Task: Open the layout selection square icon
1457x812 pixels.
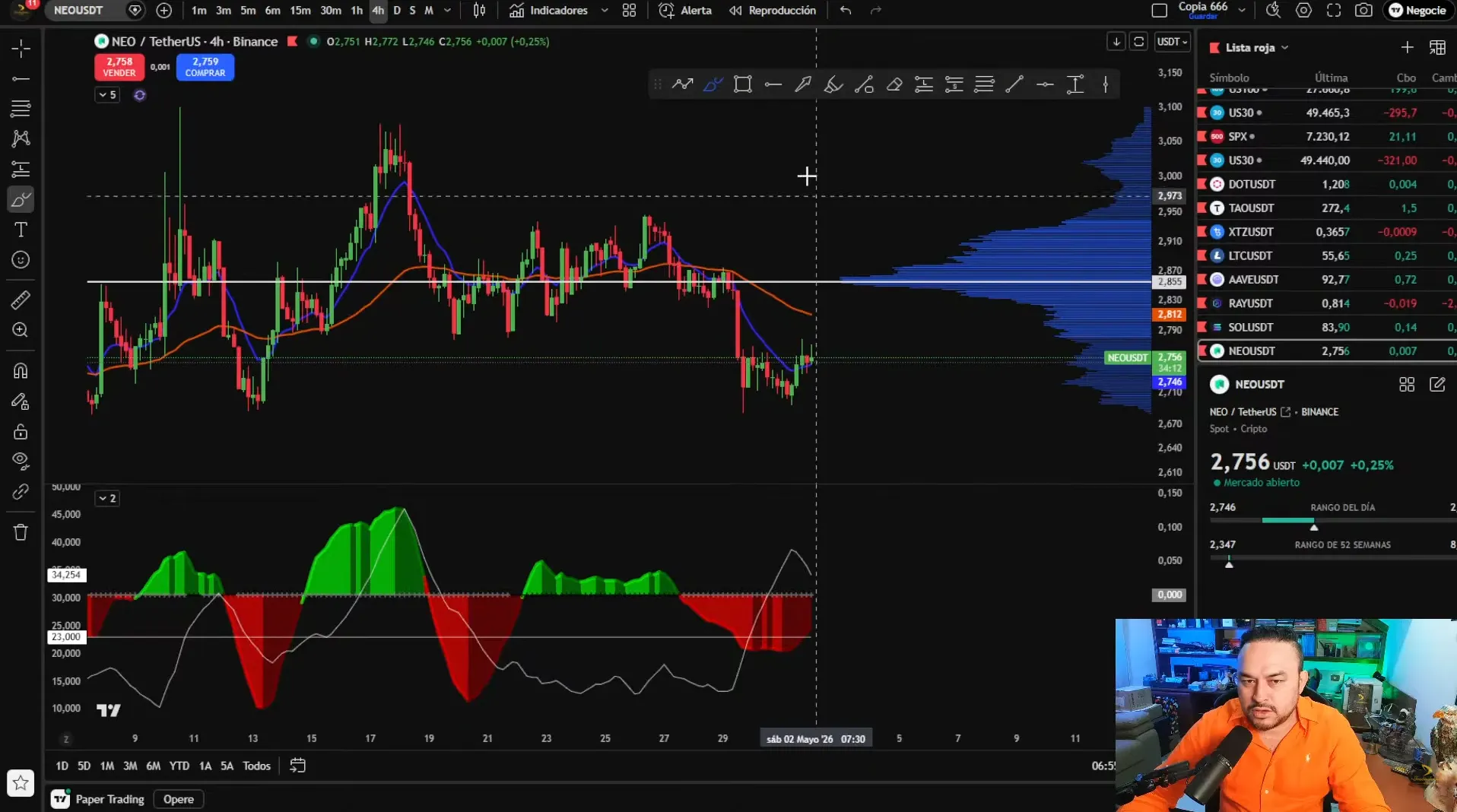Action: [x=1159, y=11]
